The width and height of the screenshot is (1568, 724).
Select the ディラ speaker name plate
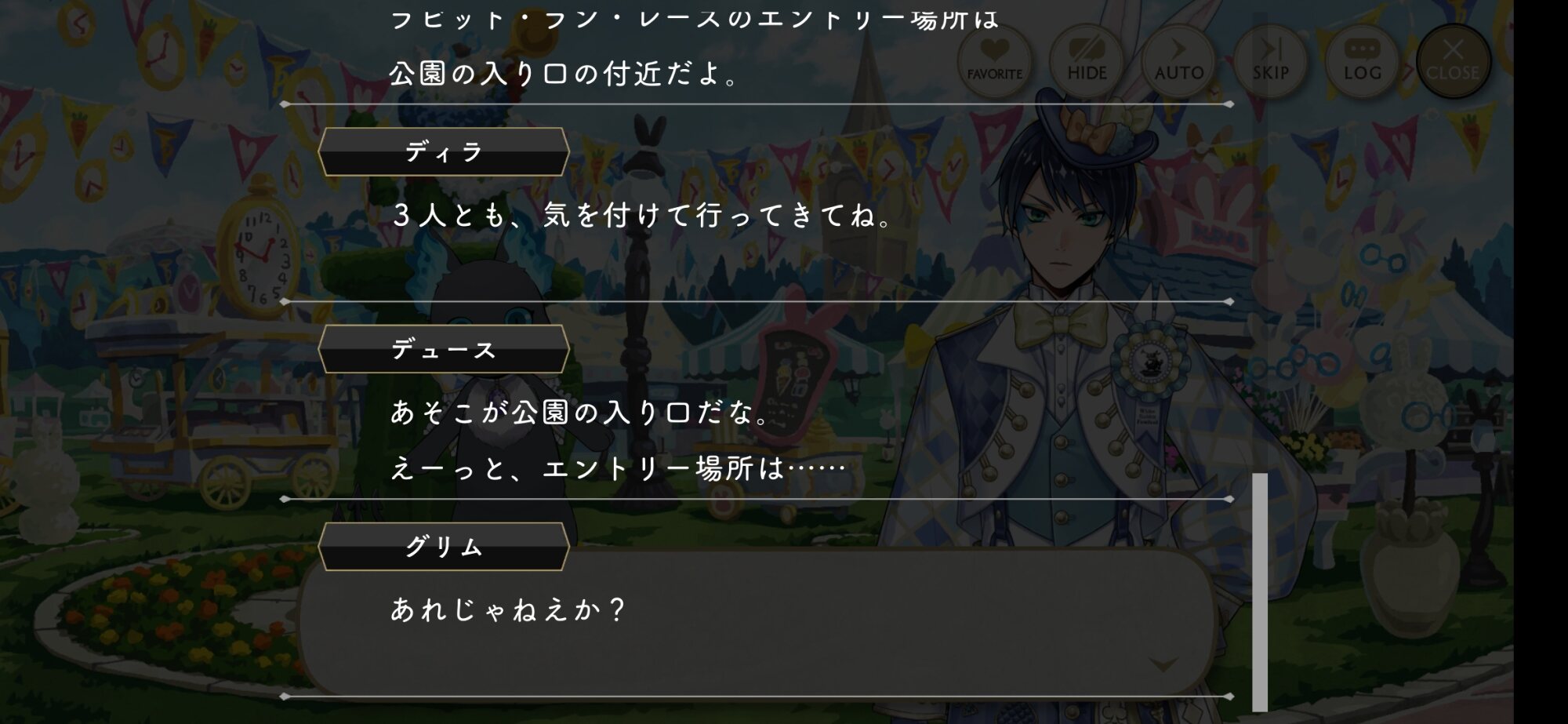(x=444, y=151)
